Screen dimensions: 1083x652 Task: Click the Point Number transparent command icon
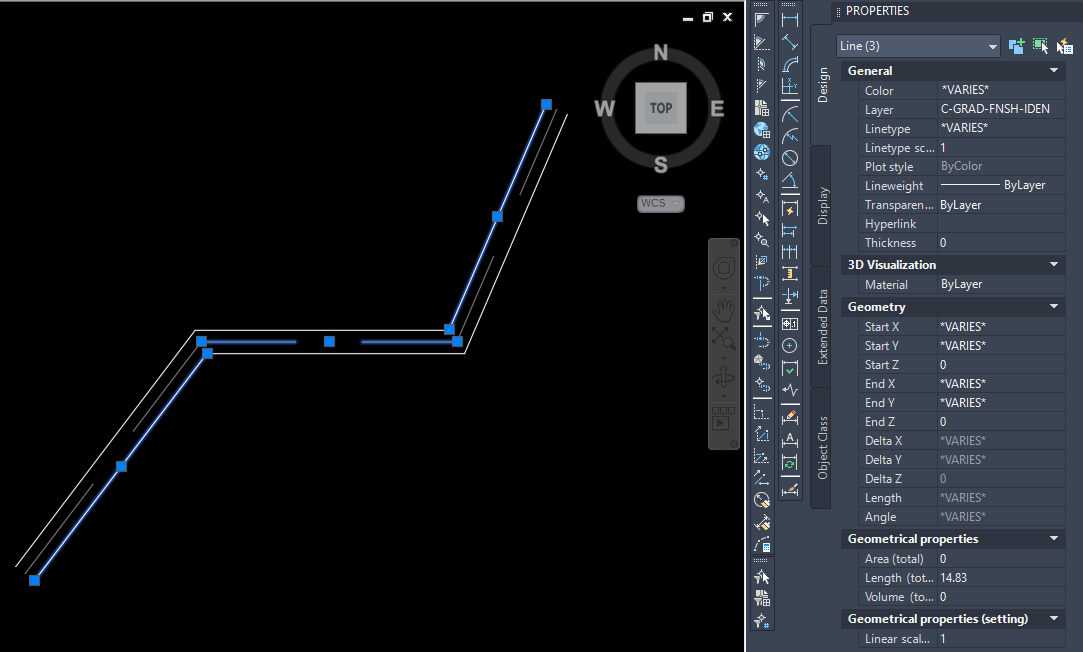click(761, 174)
